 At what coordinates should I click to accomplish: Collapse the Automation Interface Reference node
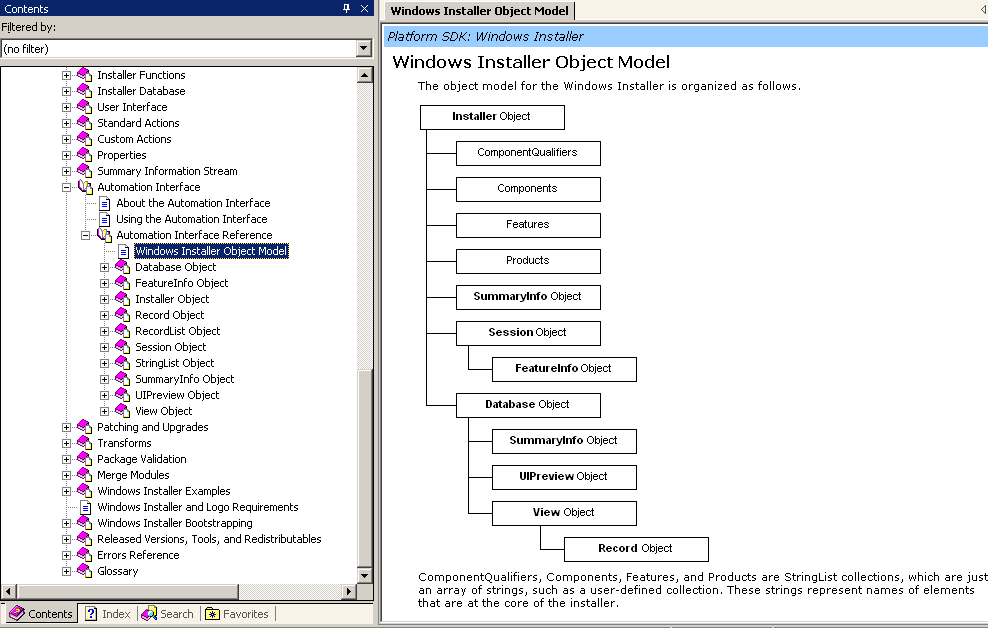[x=85, y=235]
